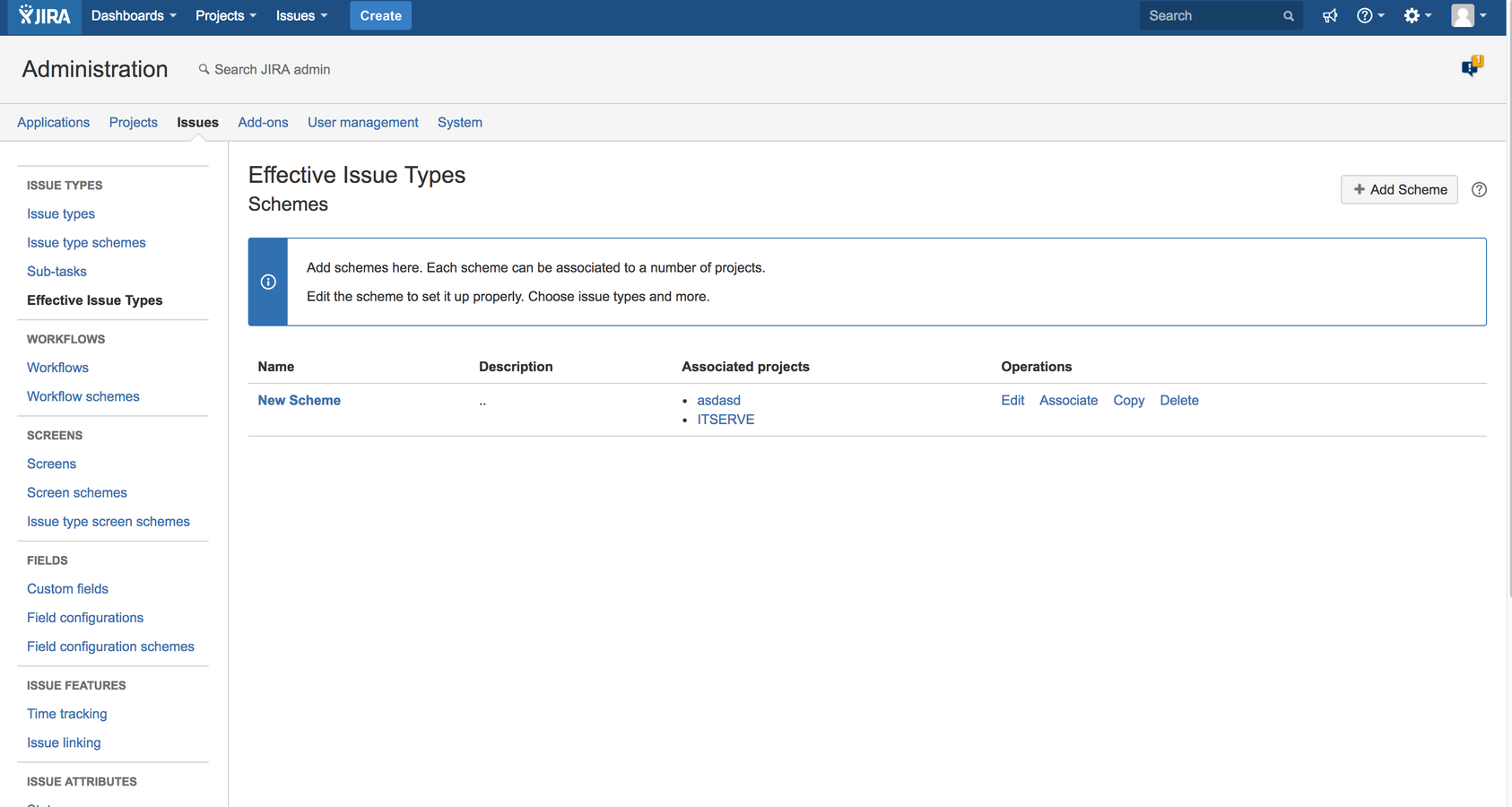Click the Operations column header
Viewport: 1512px width, 807px height.
click(x=1036, y=367)
